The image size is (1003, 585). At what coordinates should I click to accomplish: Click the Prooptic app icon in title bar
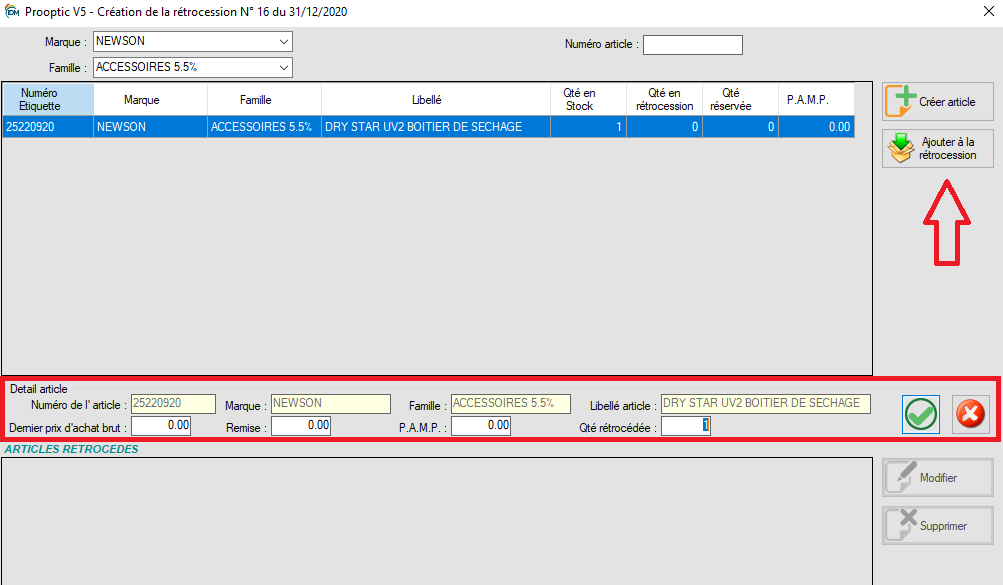12,12
